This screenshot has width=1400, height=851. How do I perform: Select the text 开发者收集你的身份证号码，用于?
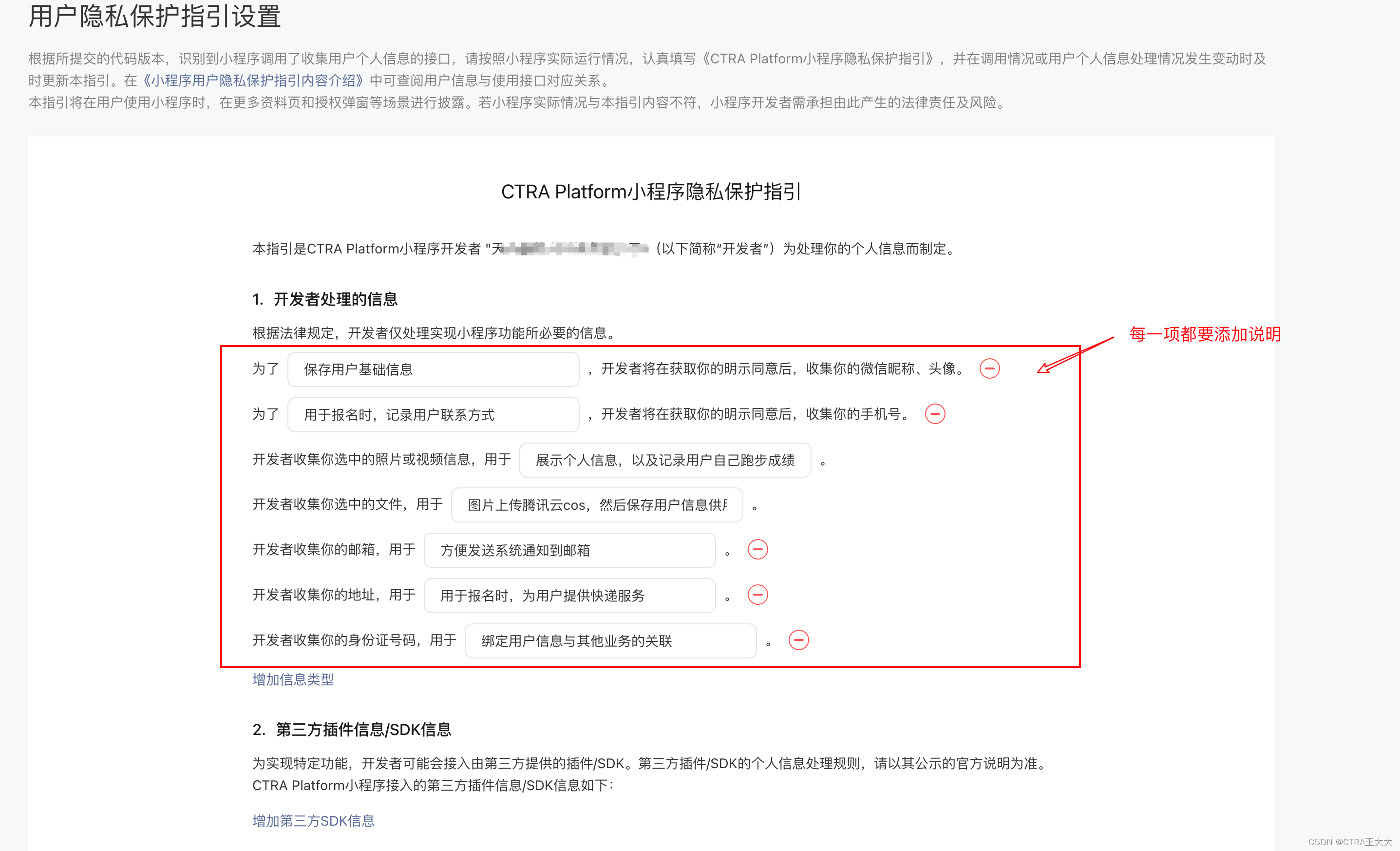[x=355, y=640]
